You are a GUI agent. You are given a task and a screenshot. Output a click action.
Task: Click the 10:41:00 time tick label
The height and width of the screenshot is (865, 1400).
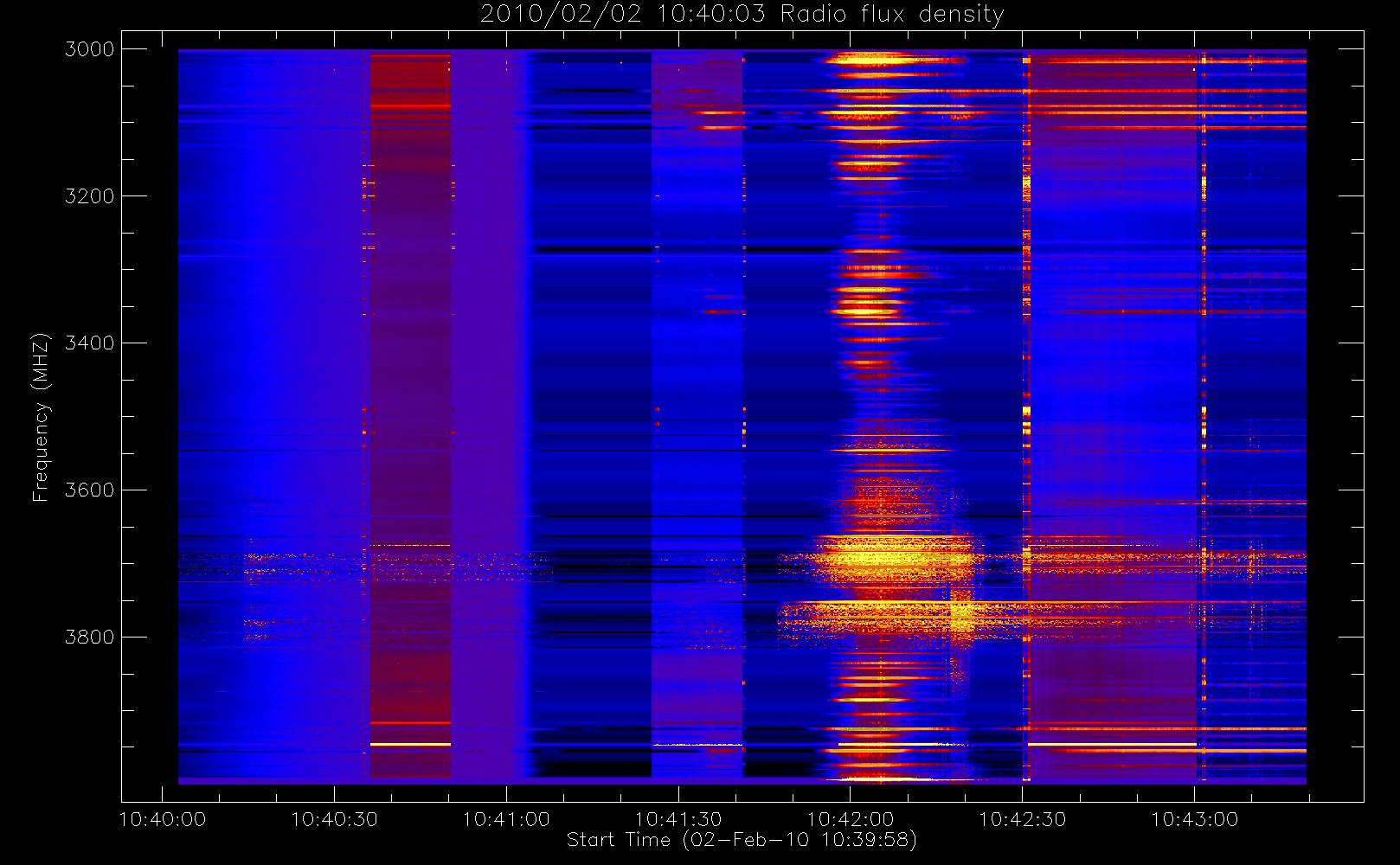pos(506,819)
